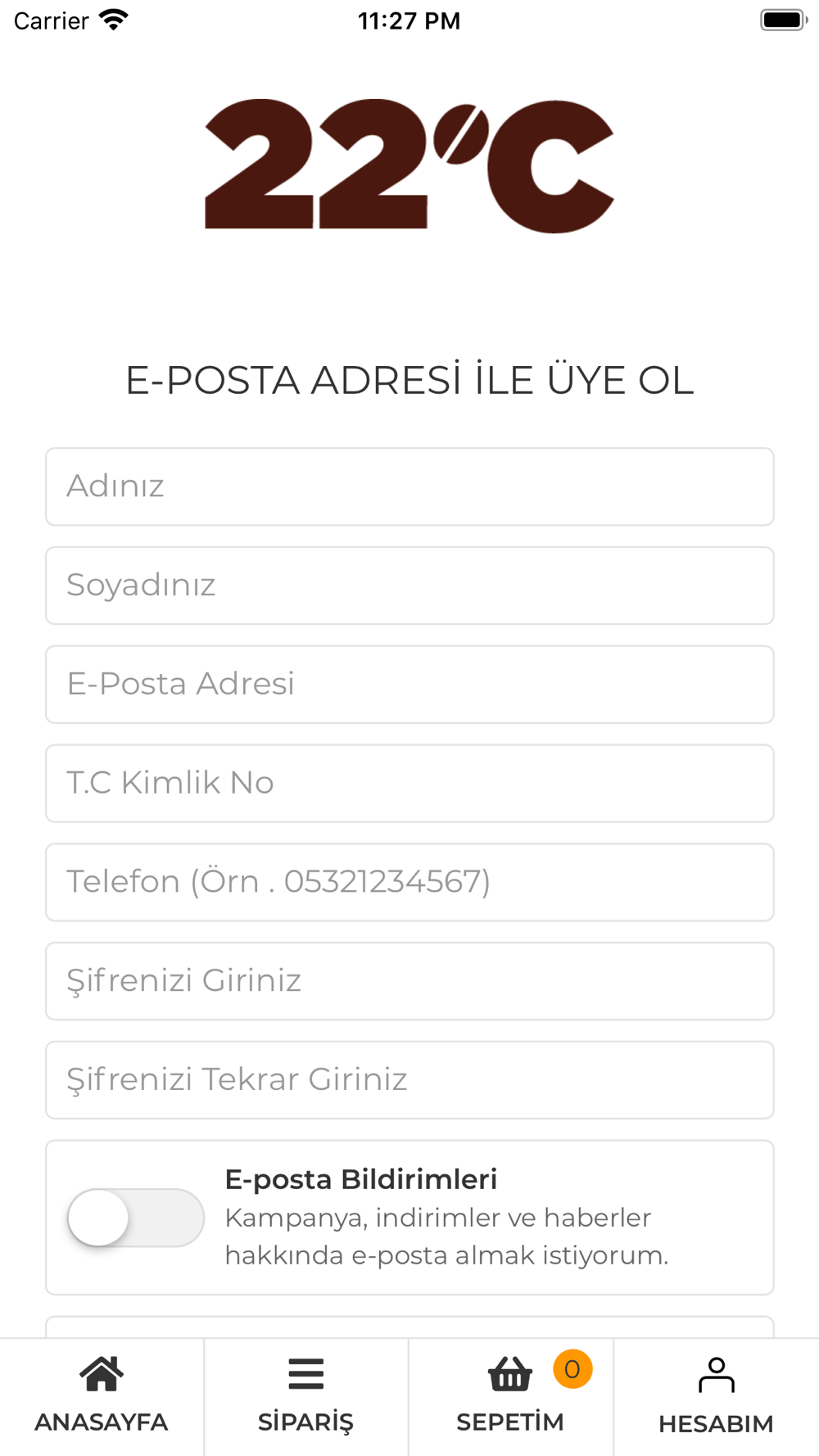Tap the E-posta Bildirimleri description text
Screen dimensions: 819x1456
click(447, 1237)
